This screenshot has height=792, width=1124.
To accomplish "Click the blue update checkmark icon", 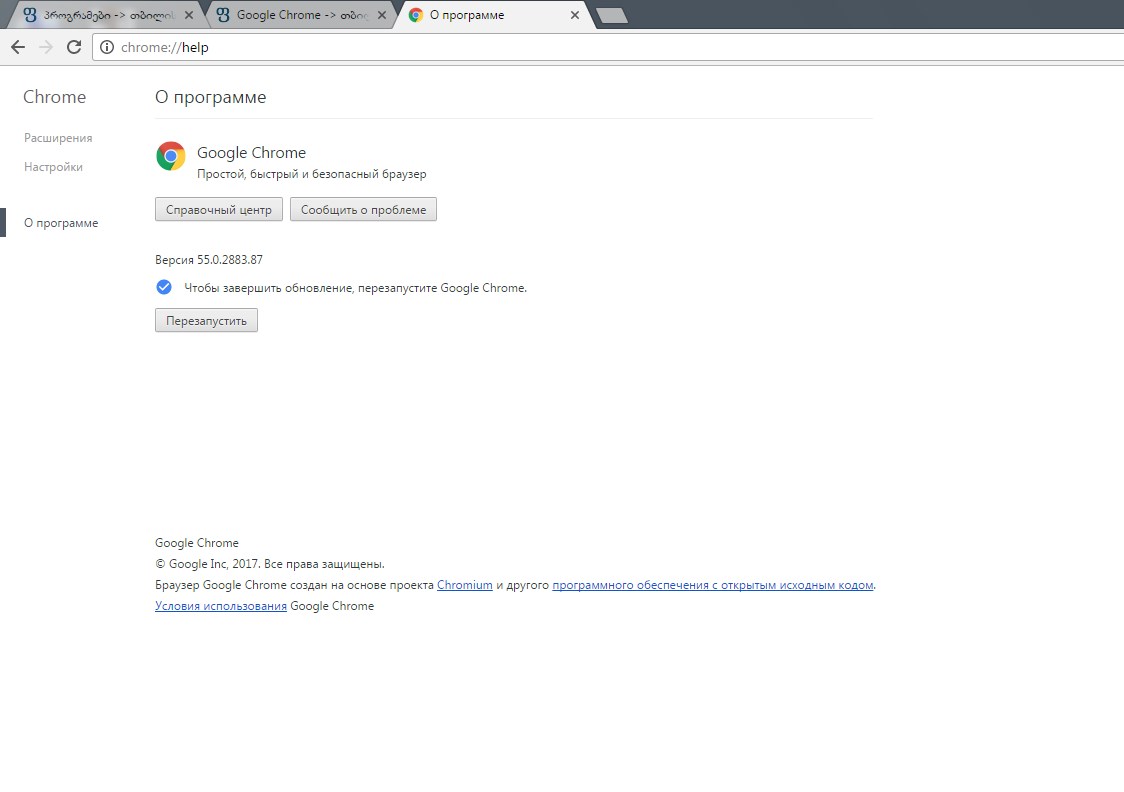I will (163, 287).
